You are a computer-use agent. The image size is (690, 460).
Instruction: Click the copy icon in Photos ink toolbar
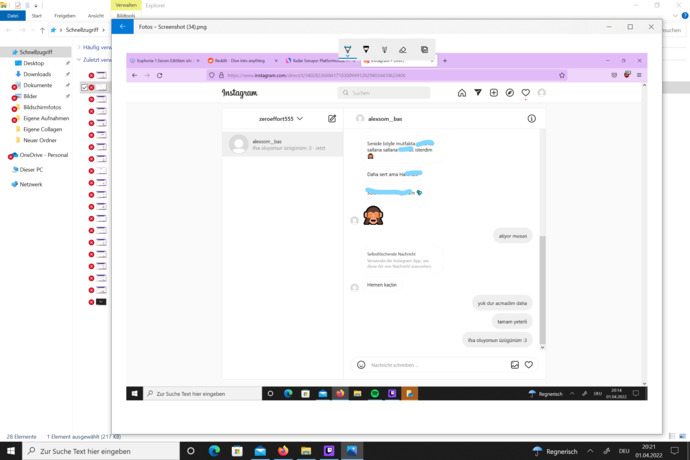424,49
